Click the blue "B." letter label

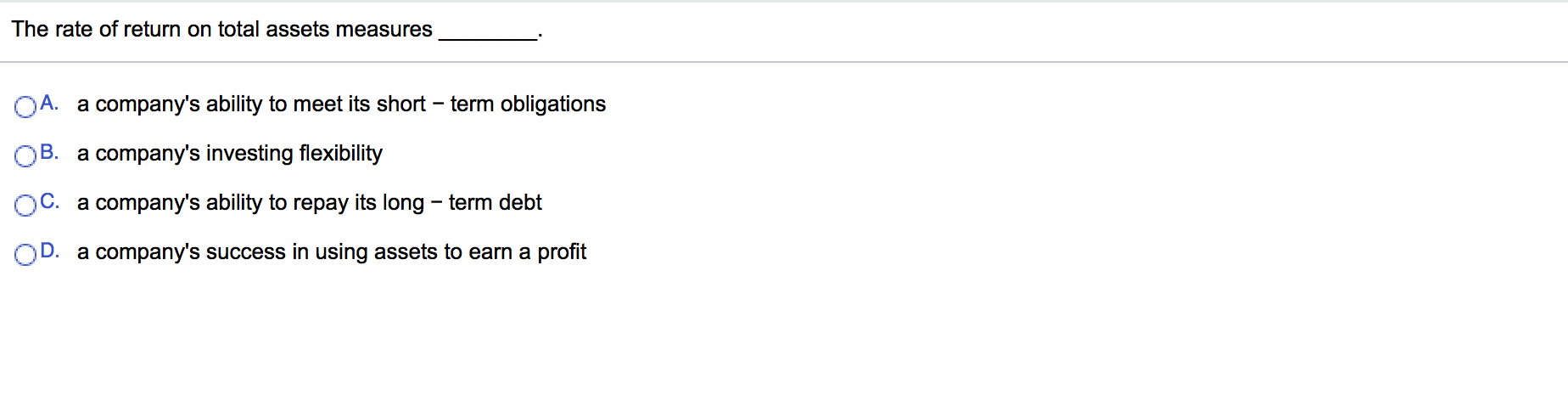coord(49,152)
